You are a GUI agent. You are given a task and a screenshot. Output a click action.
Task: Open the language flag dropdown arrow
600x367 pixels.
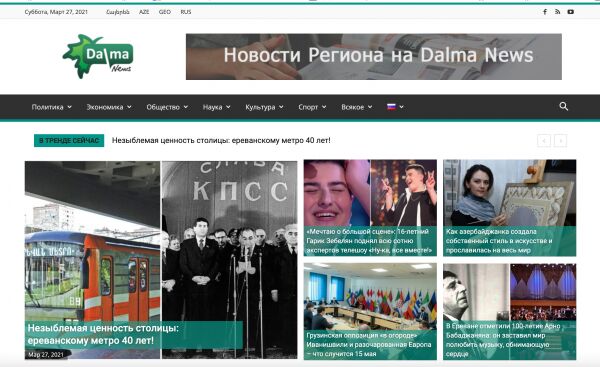pyautogui.click(x=401, y=107)
